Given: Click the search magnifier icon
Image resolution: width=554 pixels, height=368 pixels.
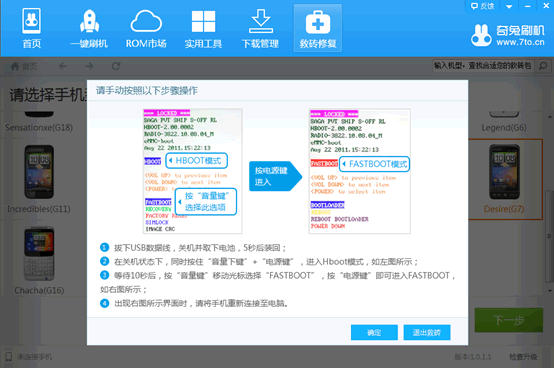Looking at the screenshot, I should 543,66.
